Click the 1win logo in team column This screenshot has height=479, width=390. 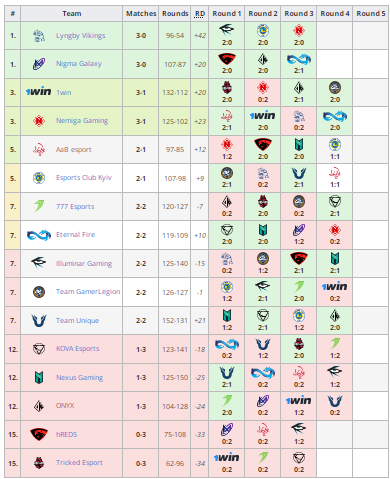[x=38, y=92]
